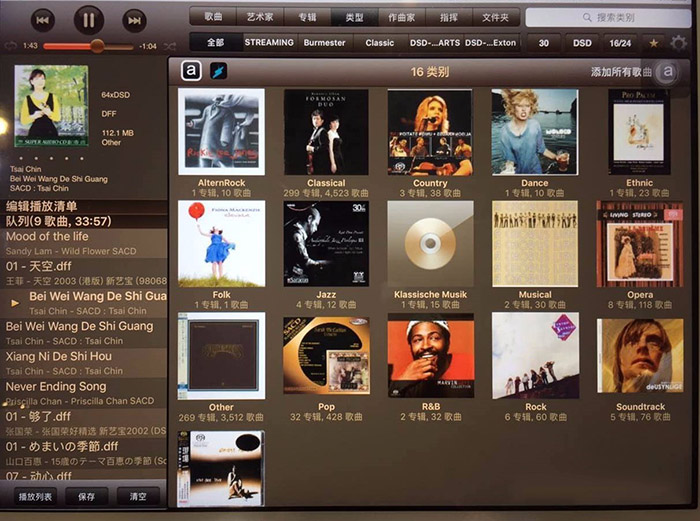Image resolution: width=700 pixels, height=521 pixels.
Task: Select the DSD-...Exton filter
Action: click(491, 43)
